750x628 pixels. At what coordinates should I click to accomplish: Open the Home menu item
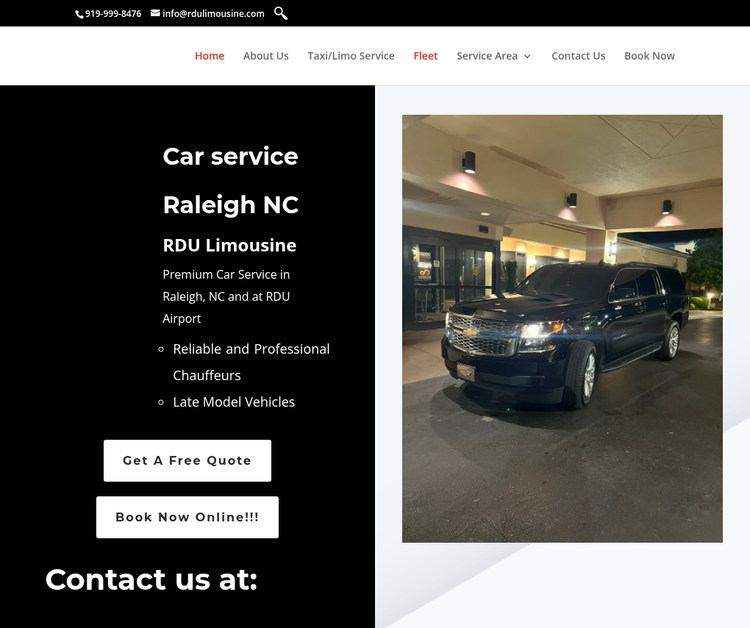coord(210,56)
